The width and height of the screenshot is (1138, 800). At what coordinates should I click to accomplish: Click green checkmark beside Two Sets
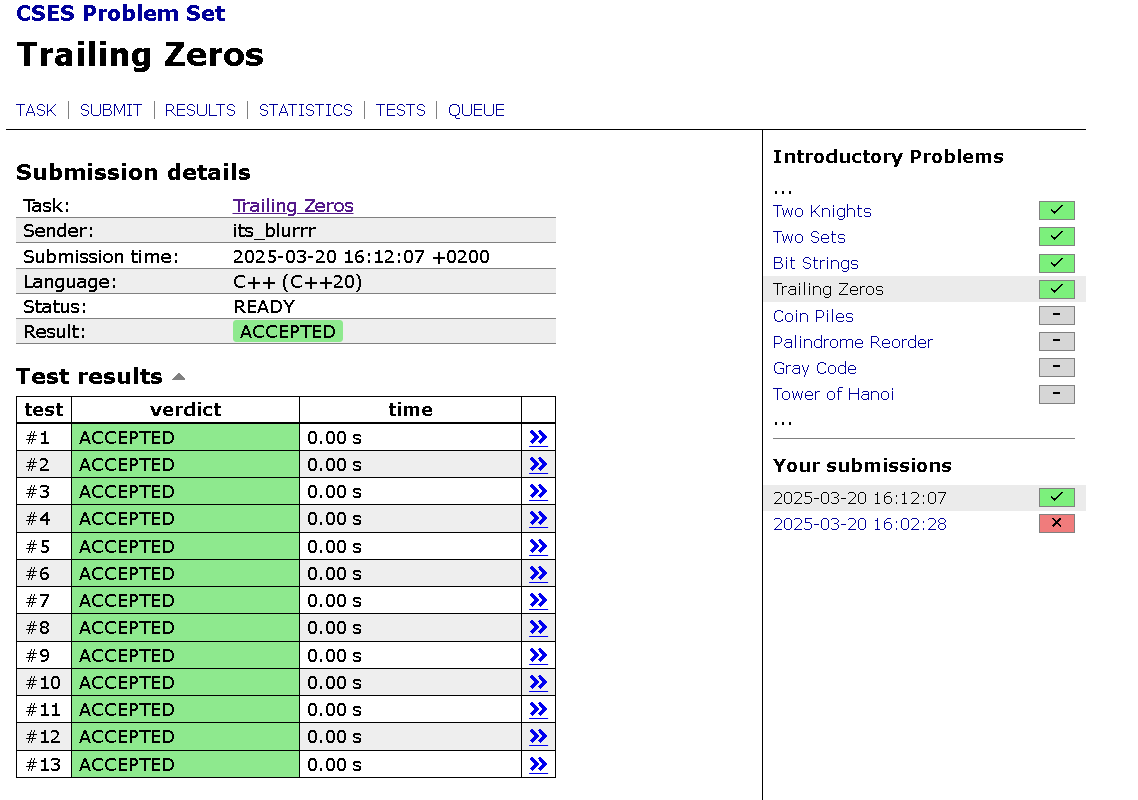click(1057, 237)
